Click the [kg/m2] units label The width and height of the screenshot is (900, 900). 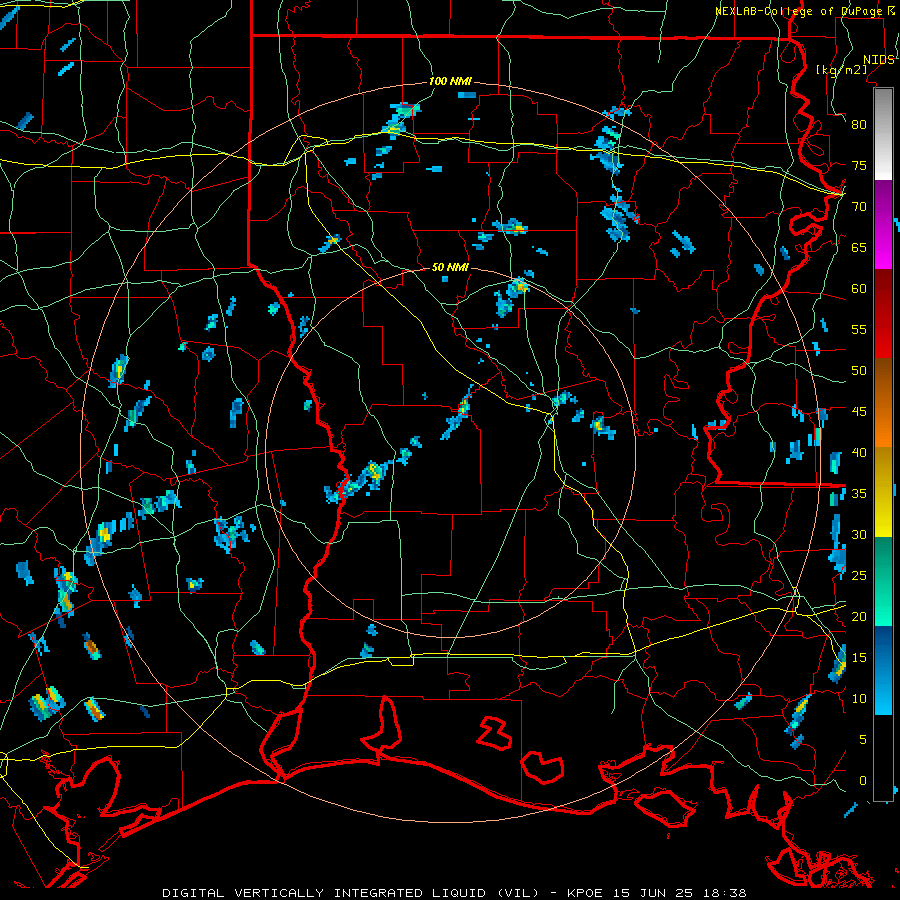point(841,69)
